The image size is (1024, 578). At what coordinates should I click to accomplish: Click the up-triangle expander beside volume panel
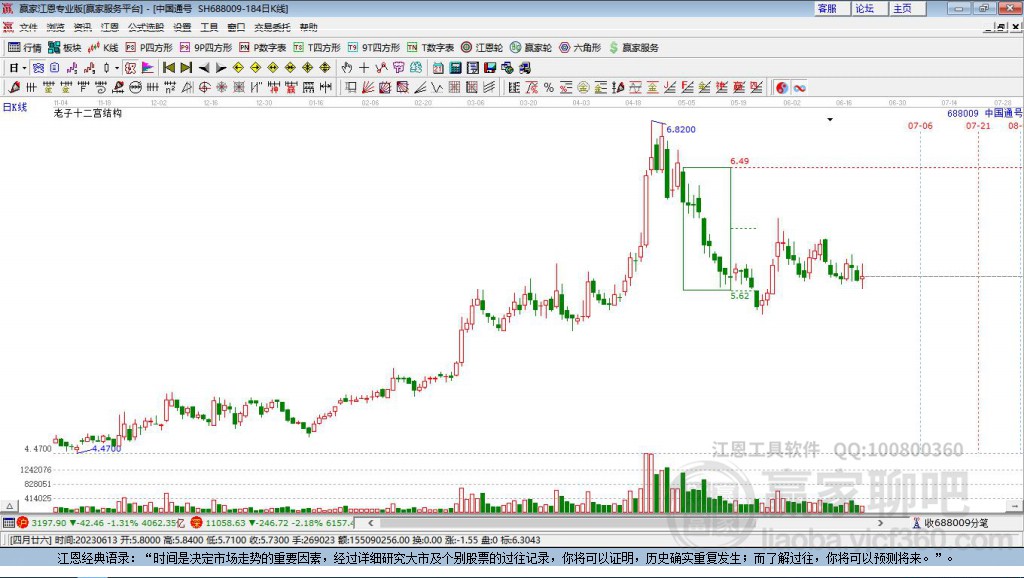(x=9, y=506)
